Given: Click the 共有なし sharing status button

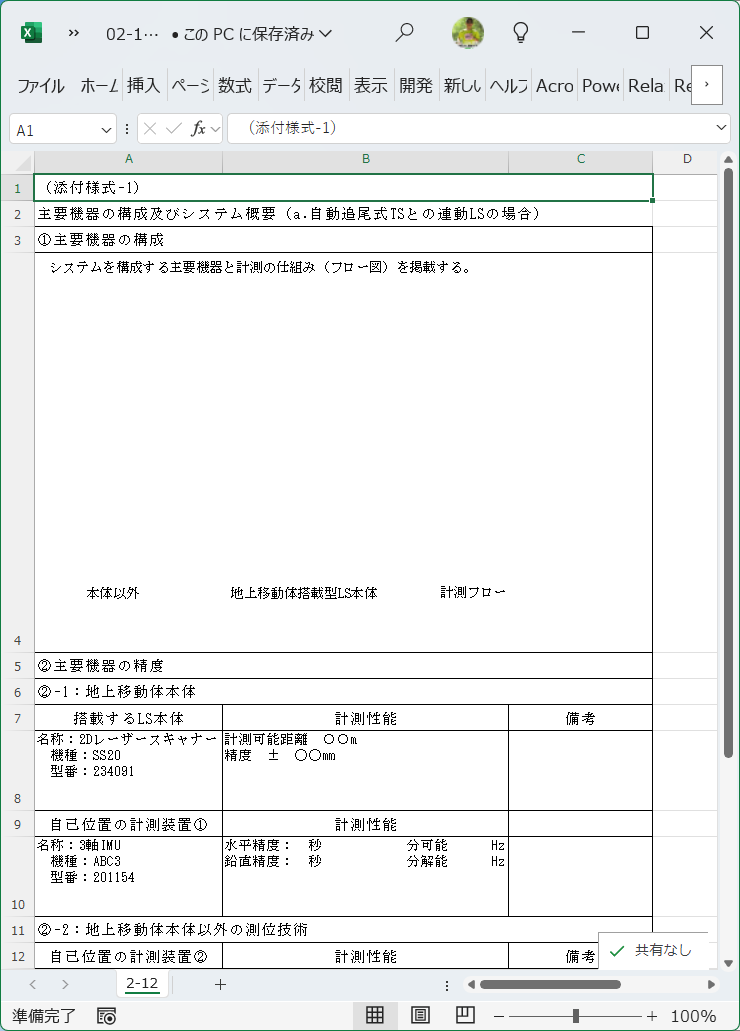Looking at the screenshot, I should pyautogui.click(x=653, y=951).
